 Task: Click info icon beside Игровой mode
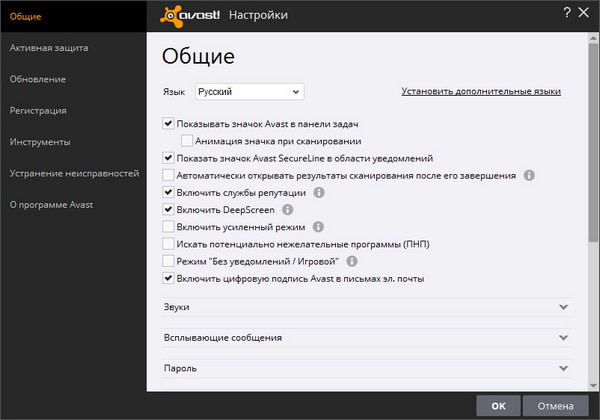[352, 261]
